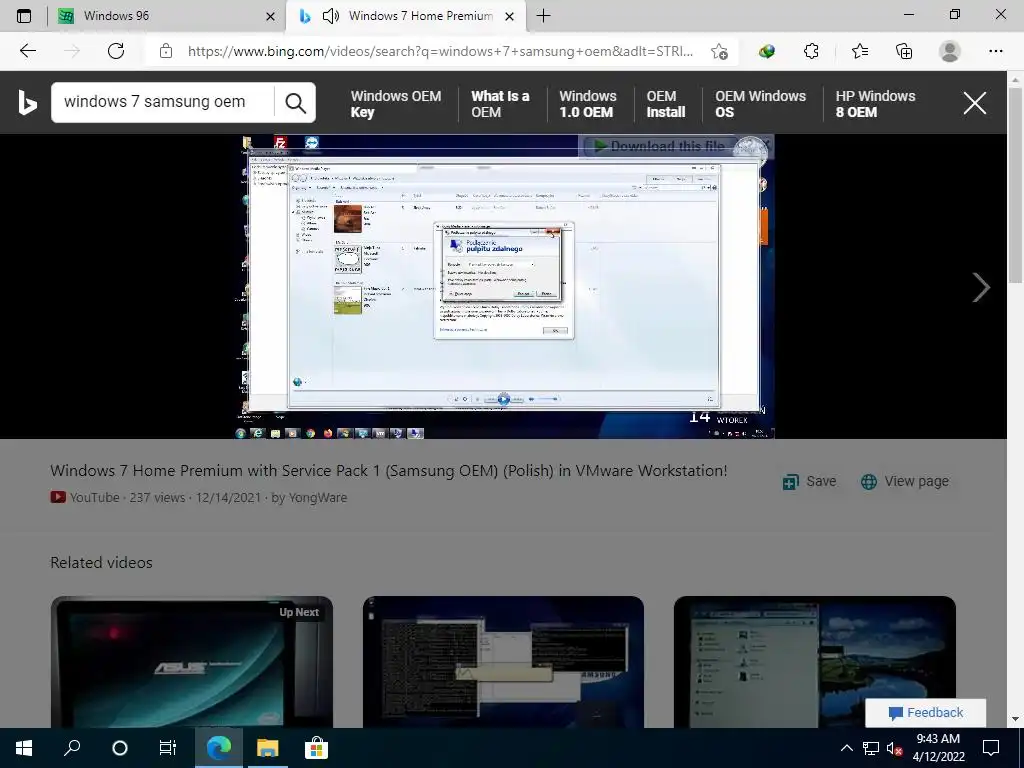1024x768 pixels.
Task: Choose the OEM Install suggestion
Action: 665,104
